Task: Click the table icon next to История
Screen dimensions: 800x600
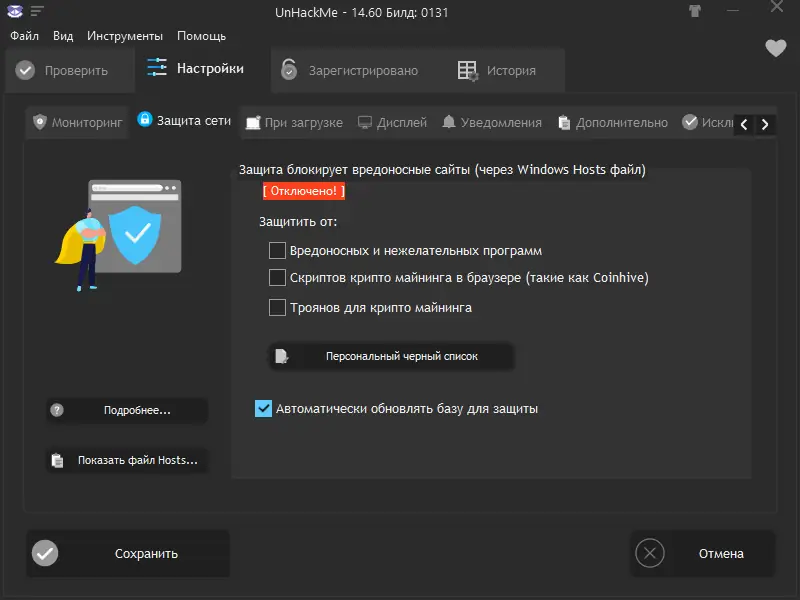Action: pyautogui.click(x=467, y=71)
